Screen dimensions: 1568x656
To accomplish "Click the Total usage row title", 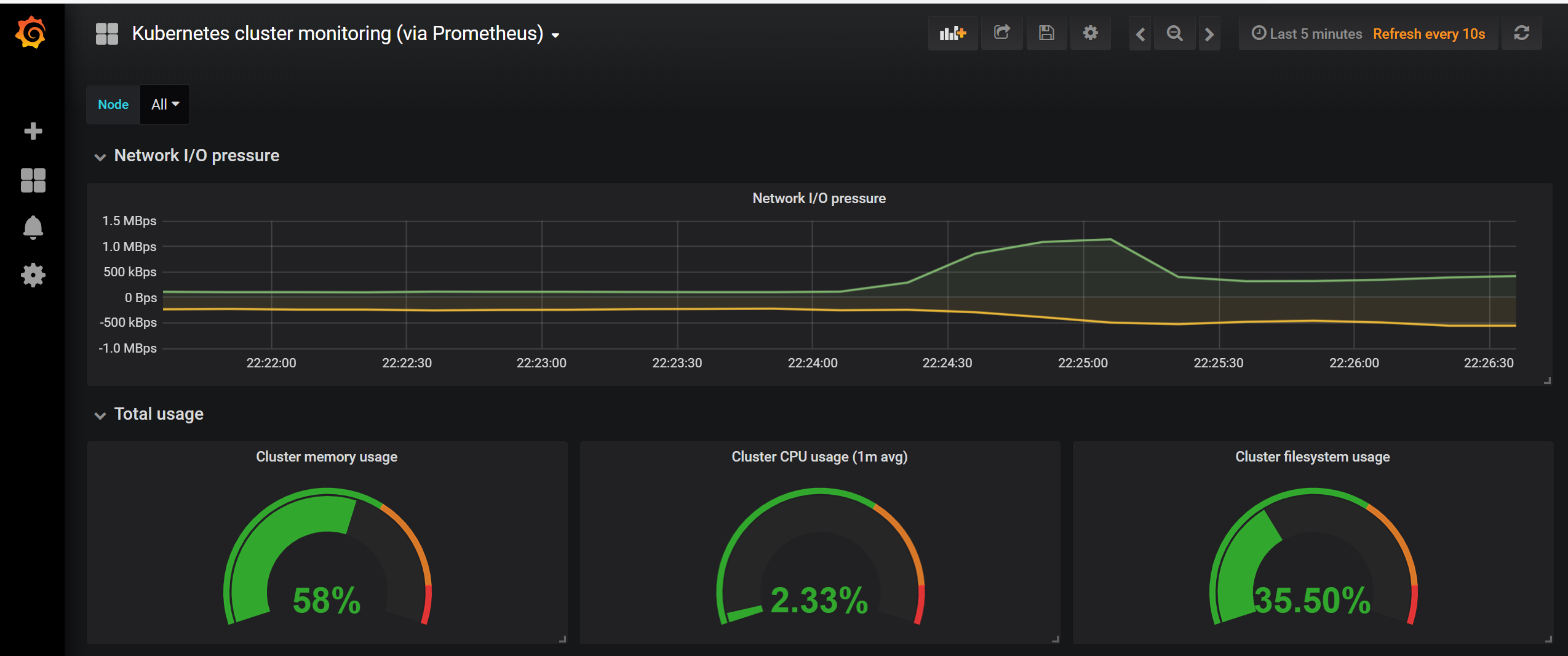I will pos(159,414).
